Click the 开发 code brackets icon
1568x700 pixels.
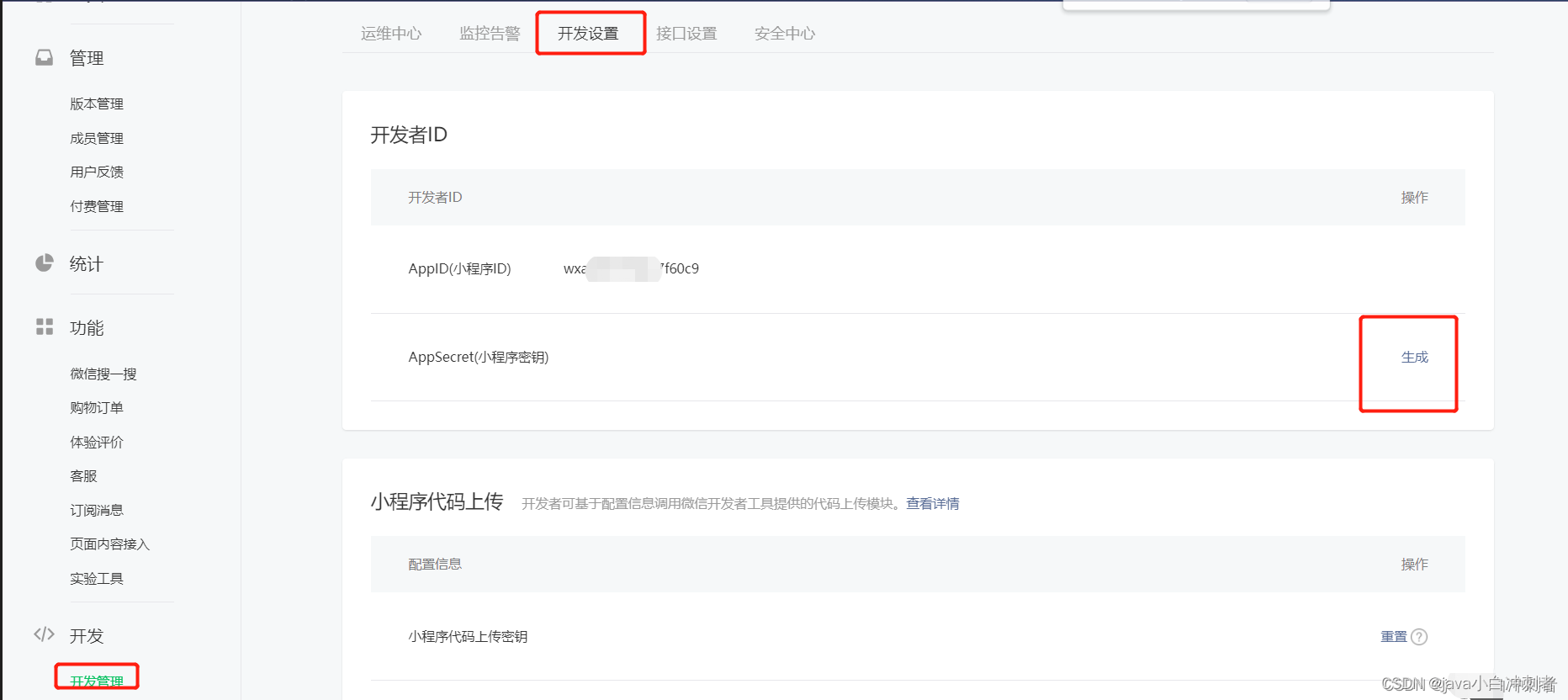click(x=45, y=634)
